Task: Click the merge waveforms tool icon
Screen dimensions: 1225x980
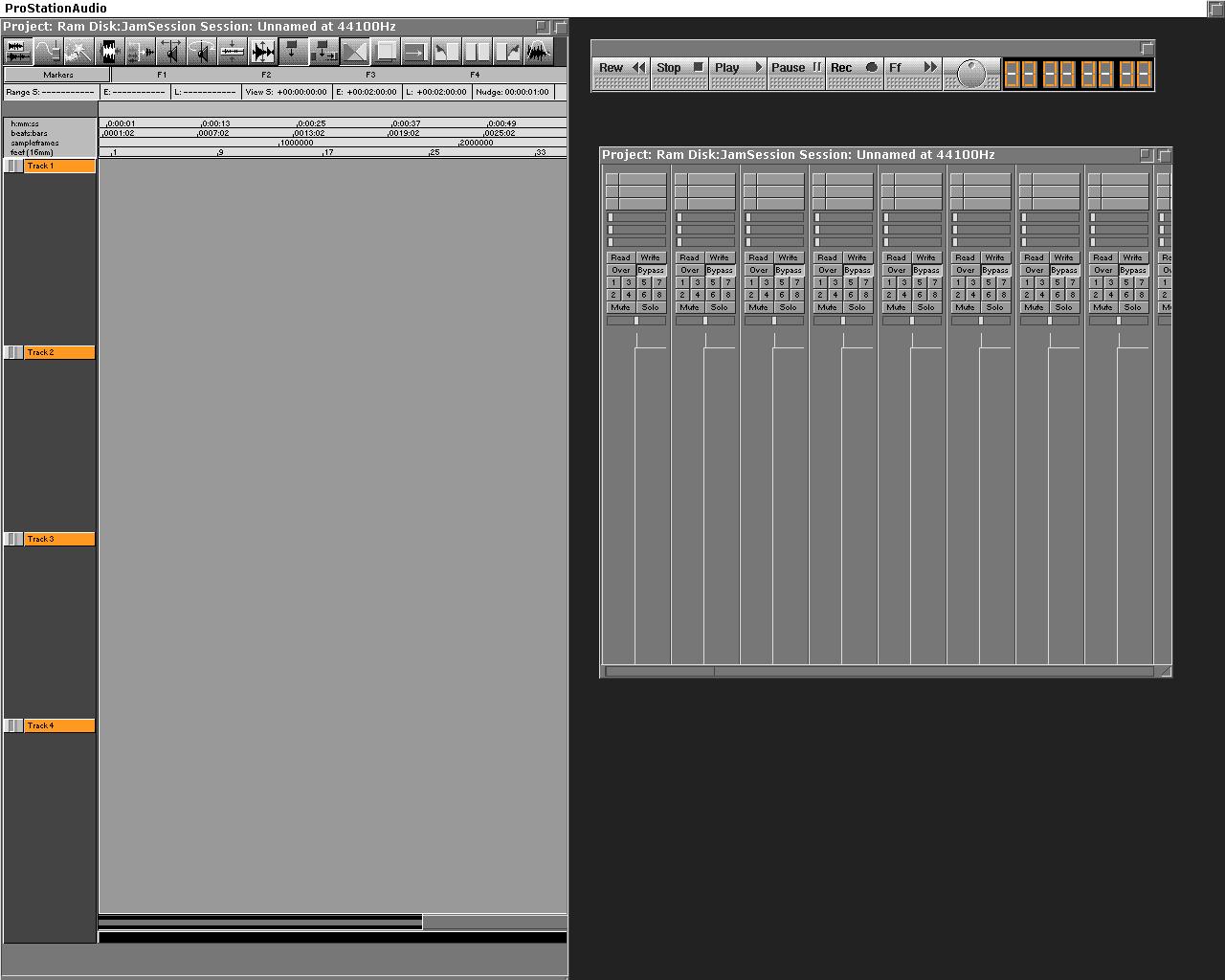Action: pyautogui.click(x=140, y=51)
